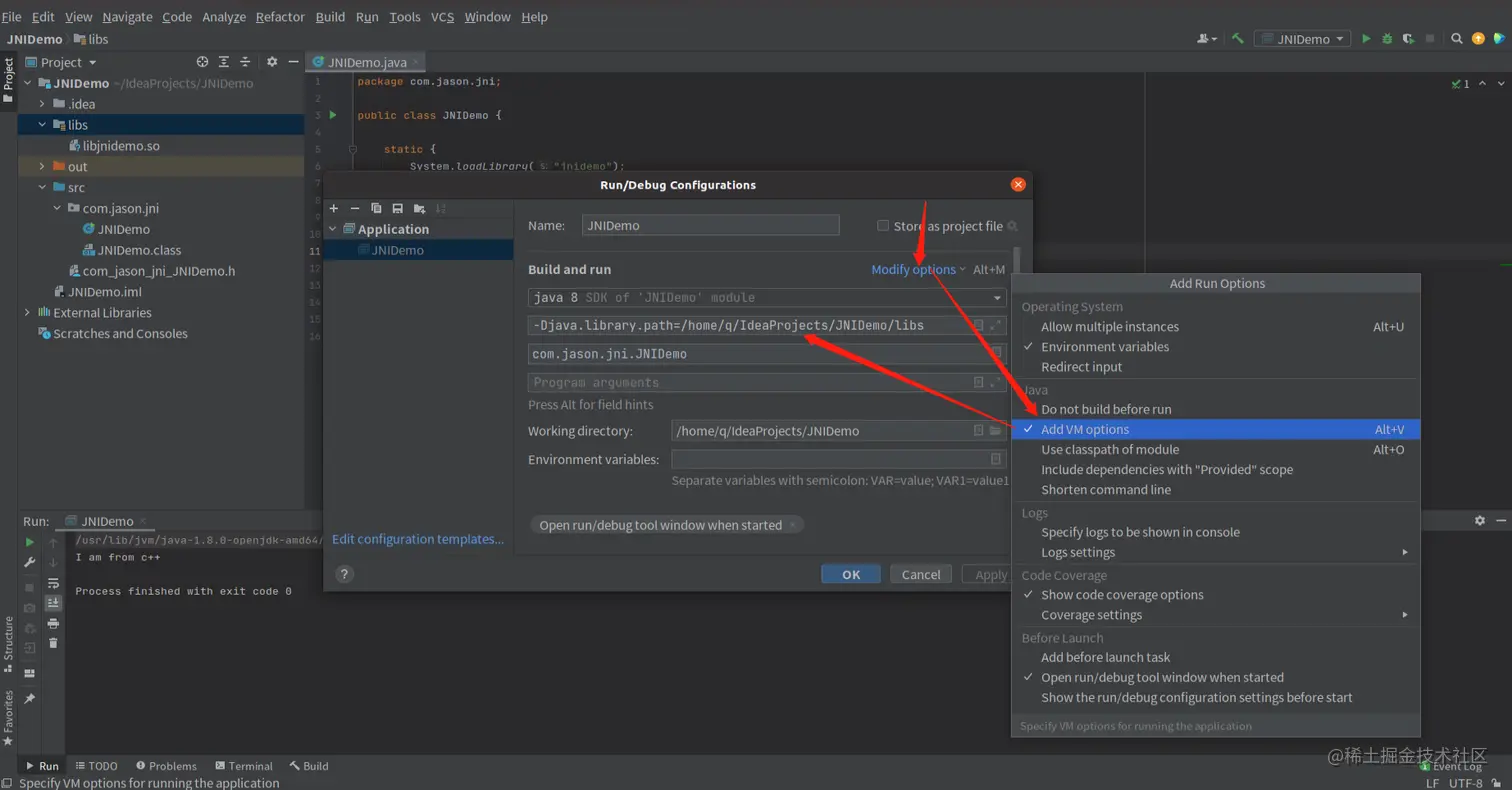Open the Project view dropdown
The height and width of the screenshot is (790, 1512).
click(61, 62)
